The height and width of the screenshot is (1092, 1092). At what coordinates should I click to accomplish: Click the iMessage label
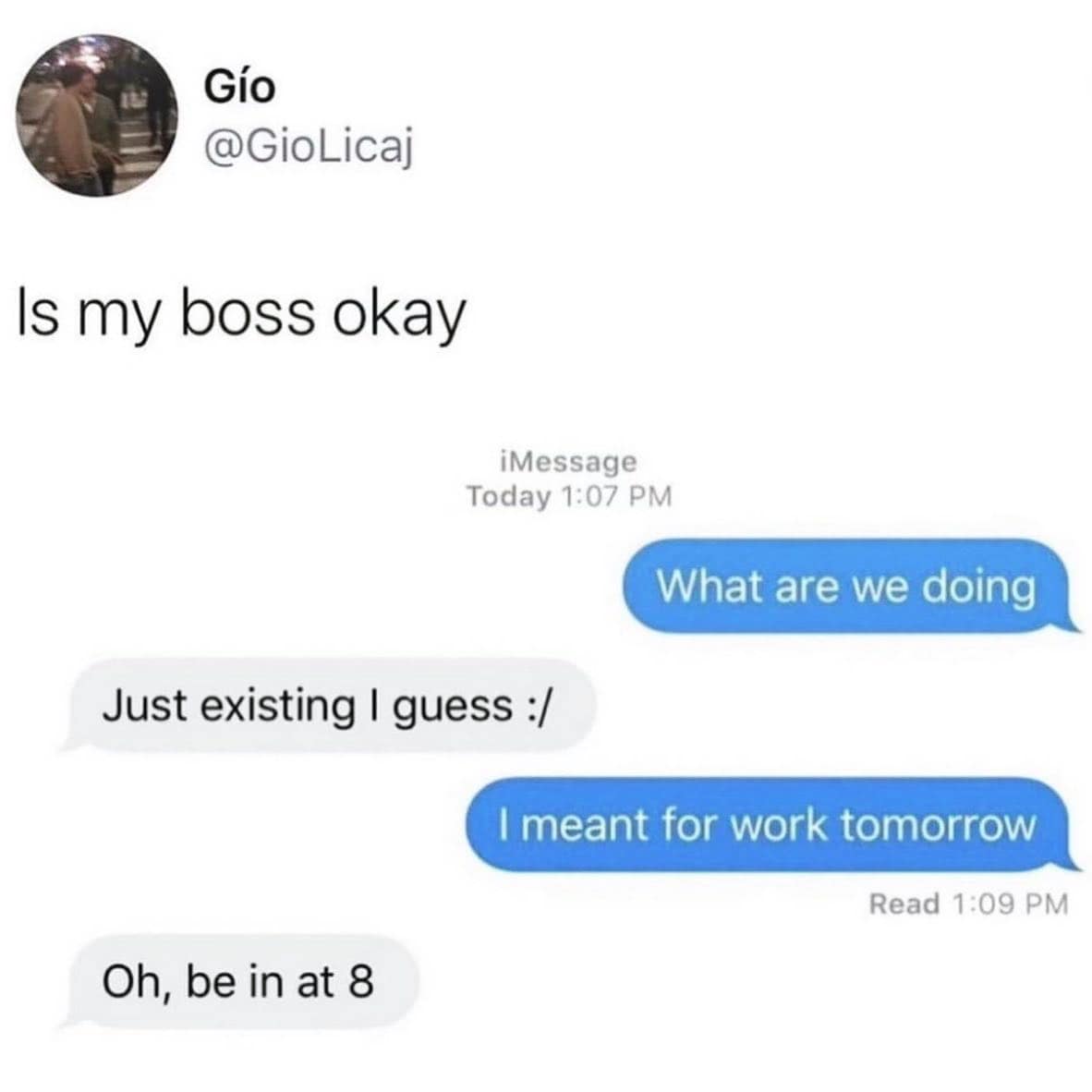568,462
